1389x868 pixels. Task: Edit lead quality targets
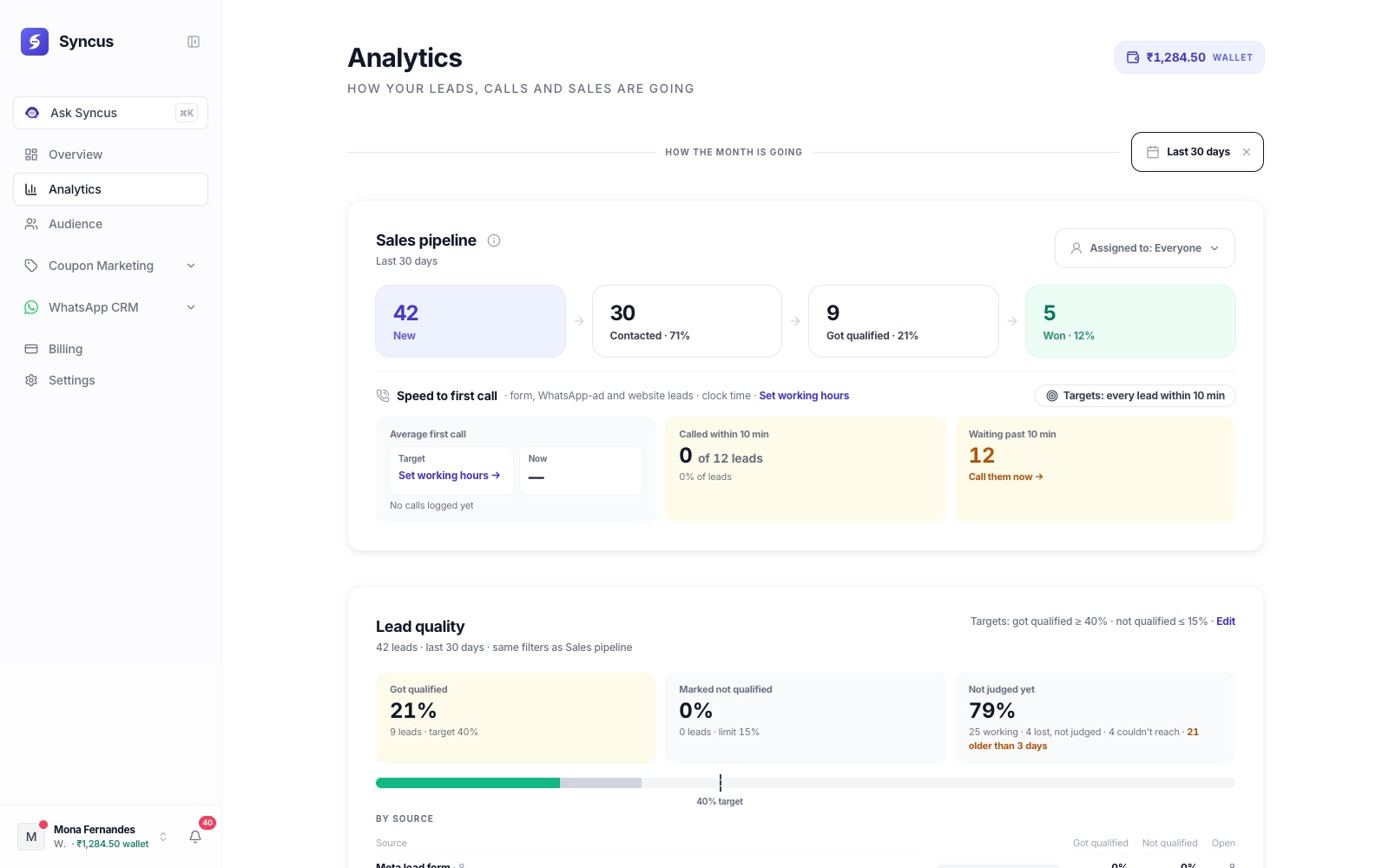tap(1226, 621)
